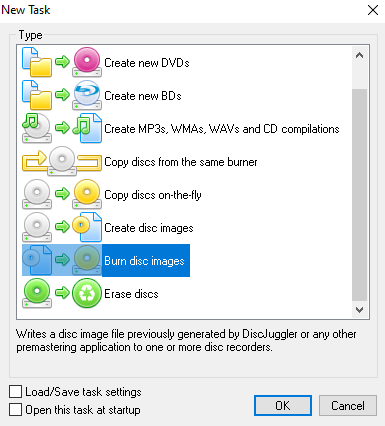
Task: Click the Erase discs recycle icon
Action: point(87,293)
